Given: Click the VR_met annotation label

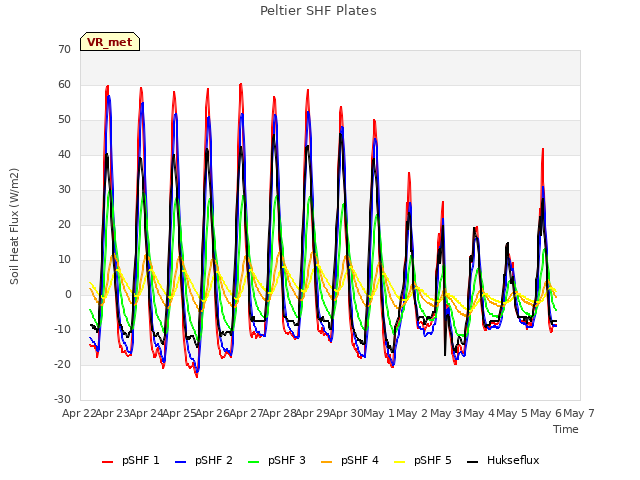Looking at the screenshot, I should (110, 42).
